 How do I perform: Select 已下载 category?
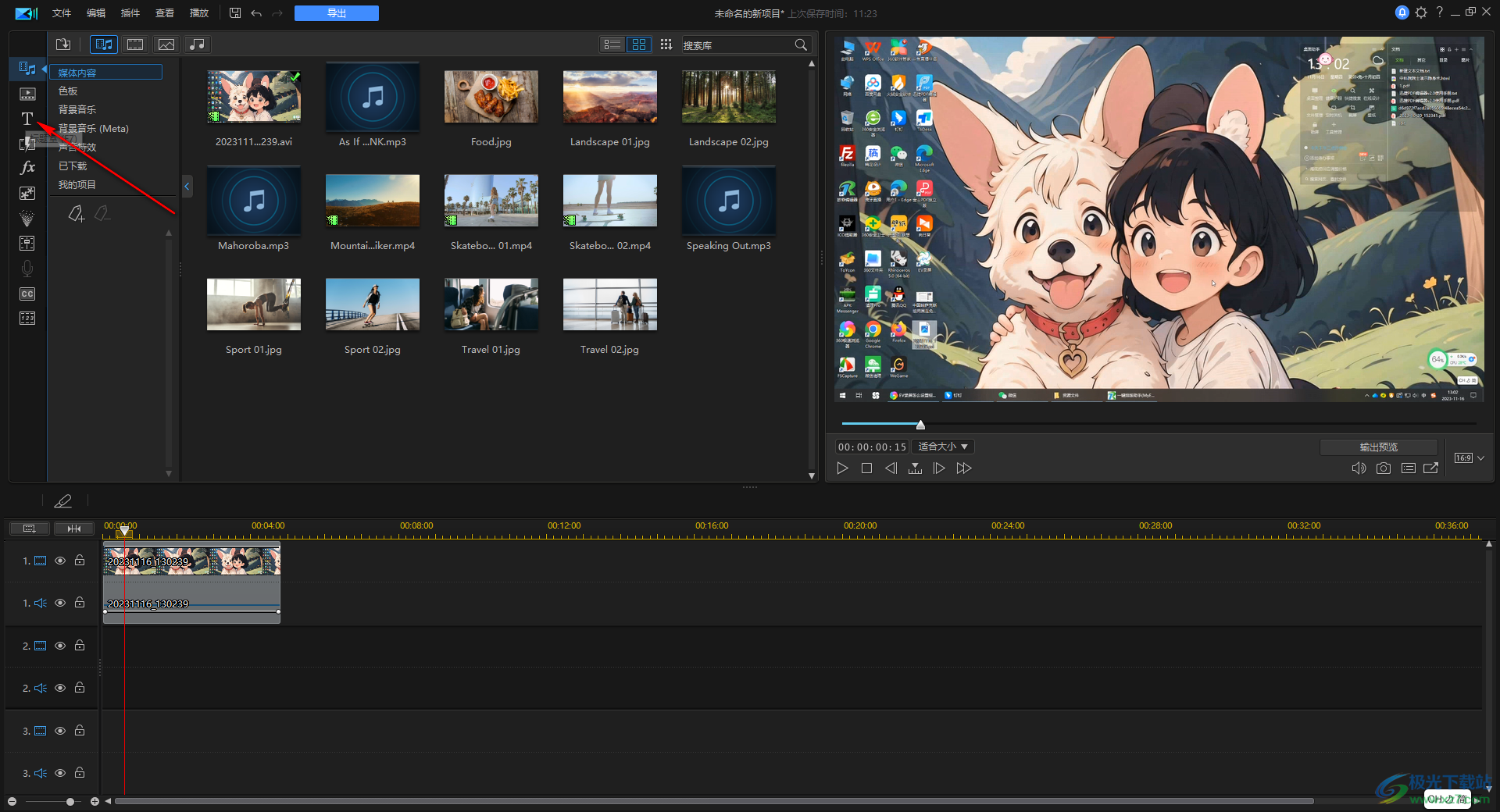click(x=73, y=166)
